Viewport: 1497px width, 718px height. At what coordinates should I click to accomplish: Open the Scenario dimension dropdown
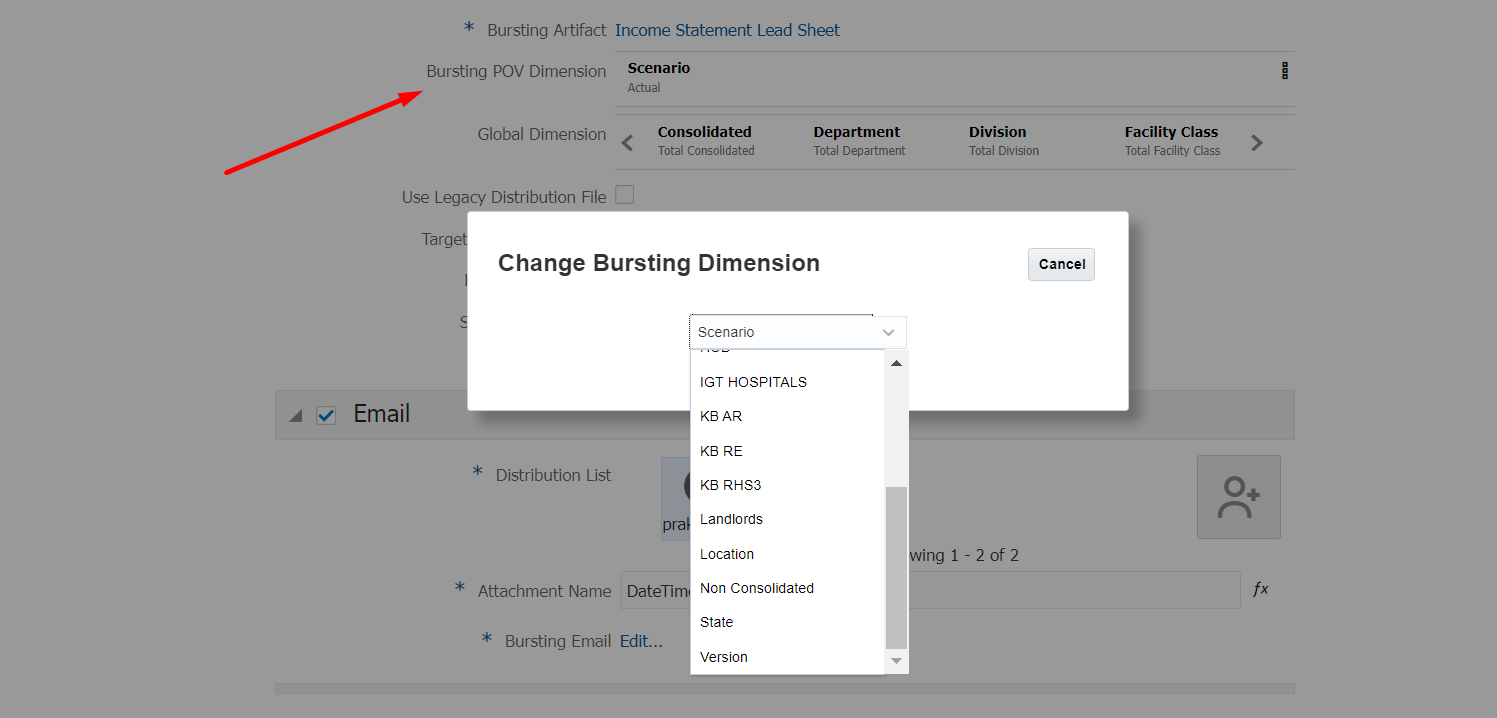pyautogui.click(x=797, y=332)
